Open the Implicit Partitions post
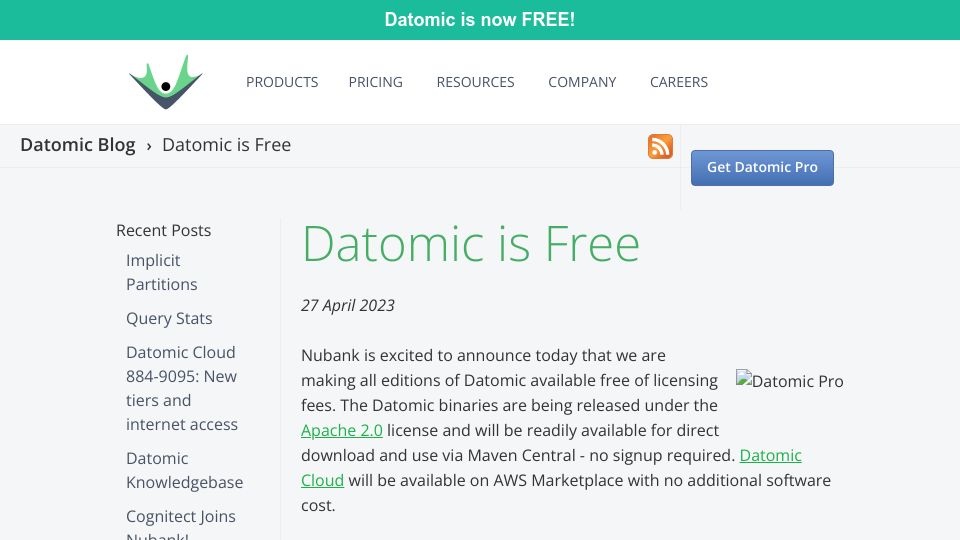Image resolution: width=960 pixels, height=540 pixels. tap(162, 272)
